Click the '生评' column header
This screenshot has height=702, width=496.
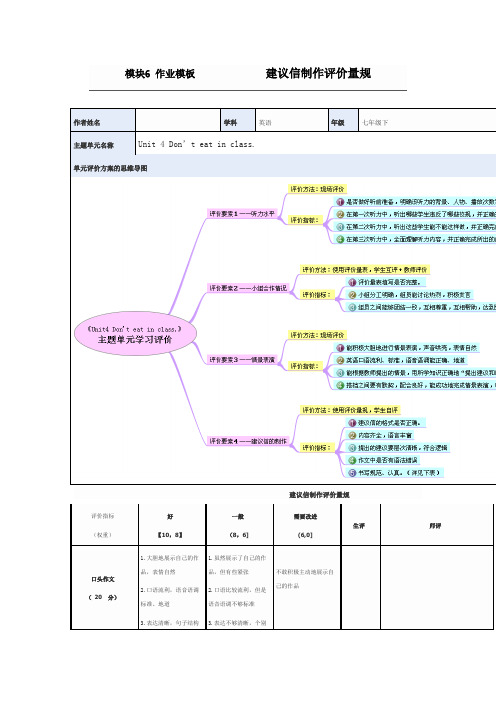click(360, 525)
